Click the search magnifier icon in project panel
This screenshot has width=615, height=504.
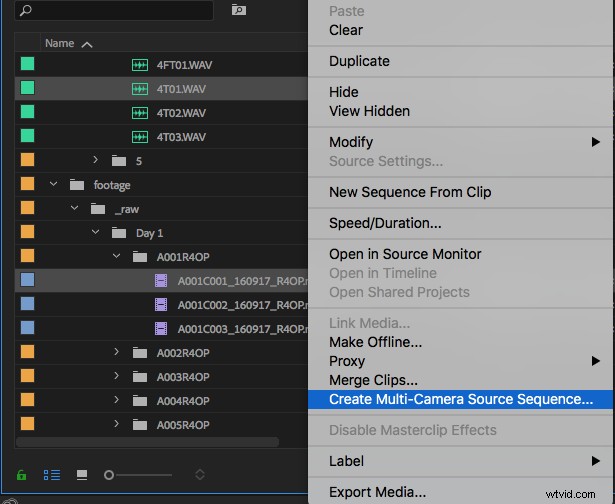coord(25,10)
